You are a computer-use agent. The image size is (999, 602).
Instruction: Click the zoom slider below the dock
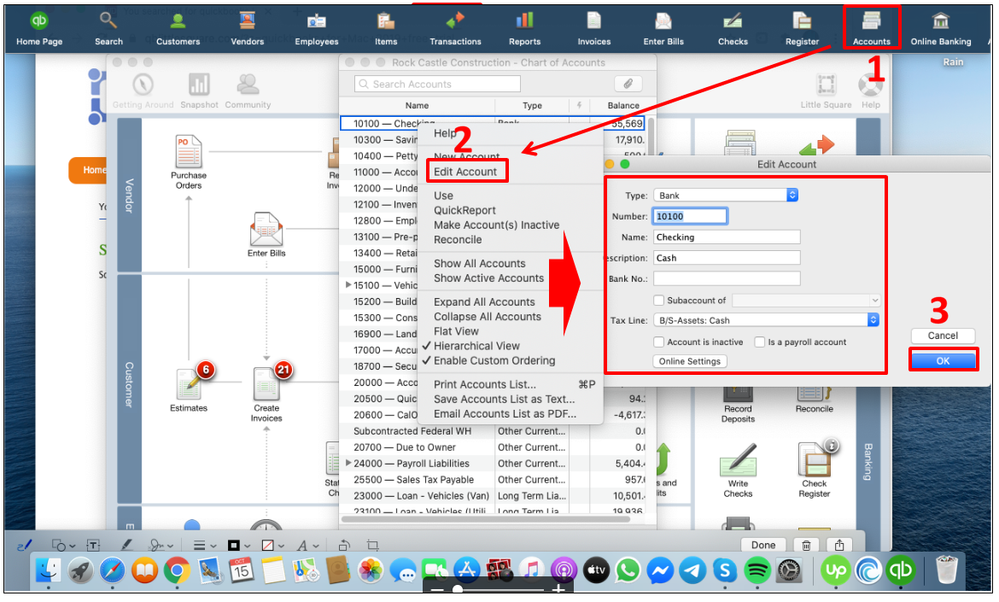point(497,589)
